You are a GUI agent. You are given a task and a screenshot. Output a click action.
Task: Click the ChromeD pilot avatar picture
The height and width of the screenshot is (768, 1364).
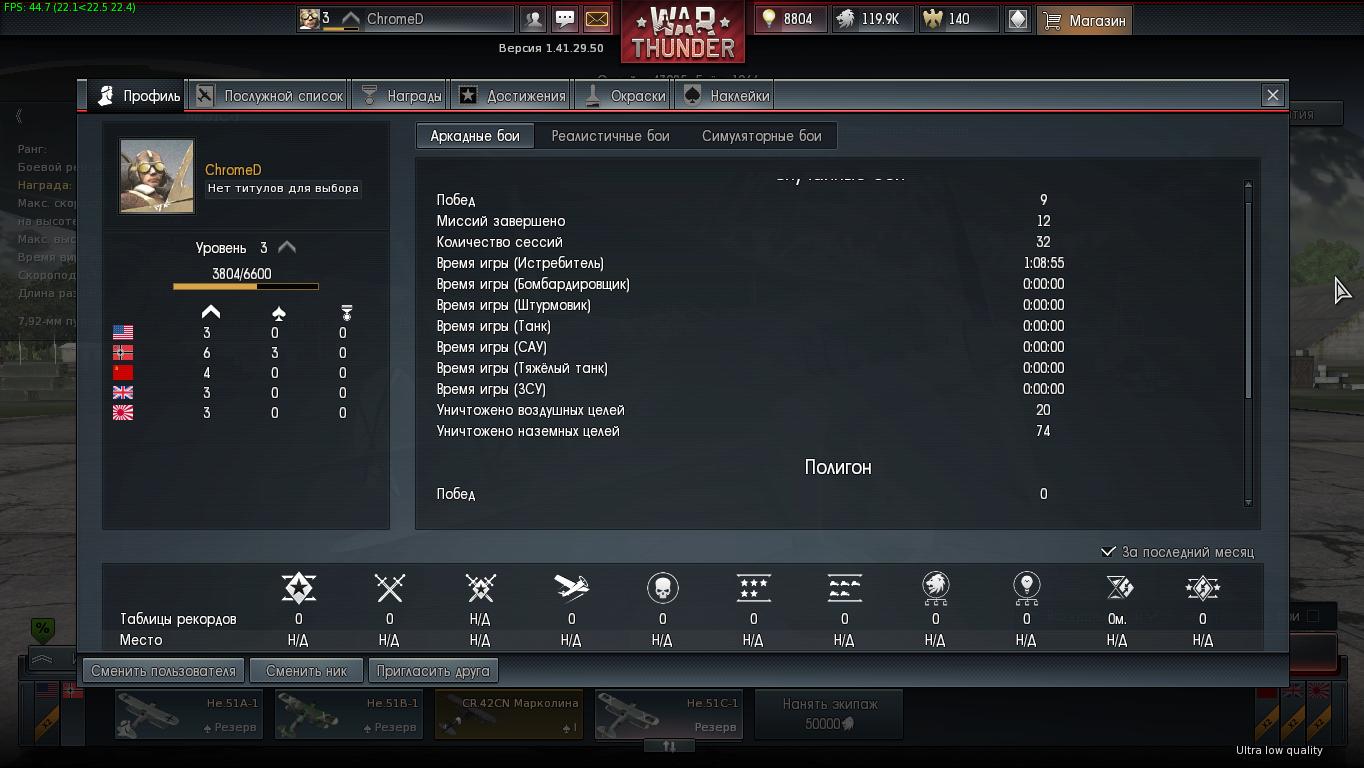coord(157,176)
